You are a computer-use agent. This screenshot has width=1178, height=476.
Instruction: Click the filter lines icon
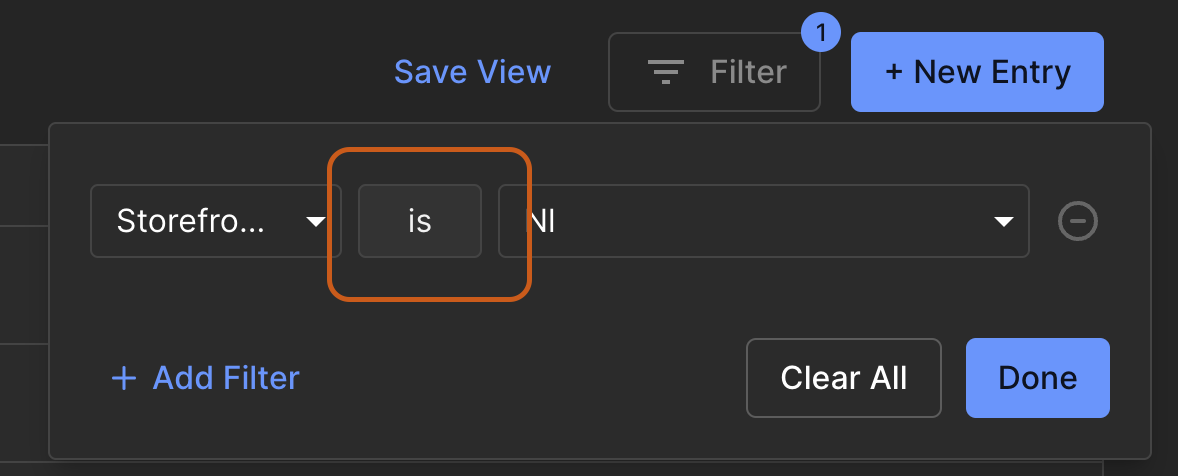coord(665,72)
